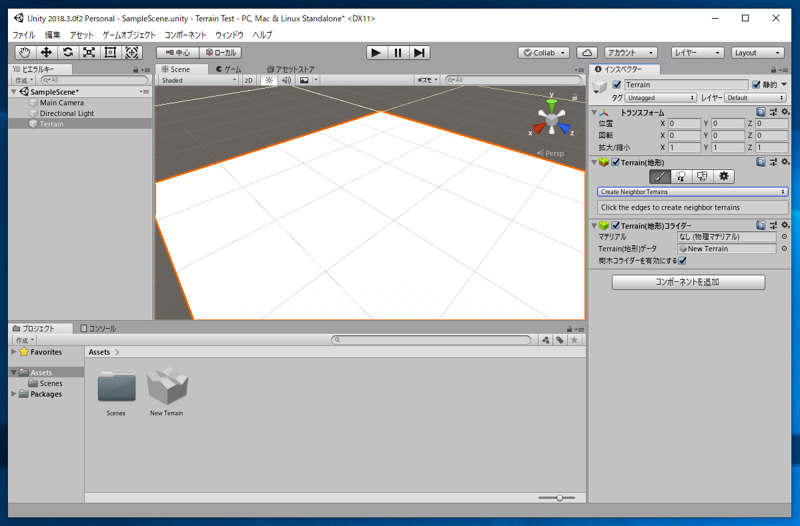
Task: Switch to the Game tab
Action: [229, 69]
